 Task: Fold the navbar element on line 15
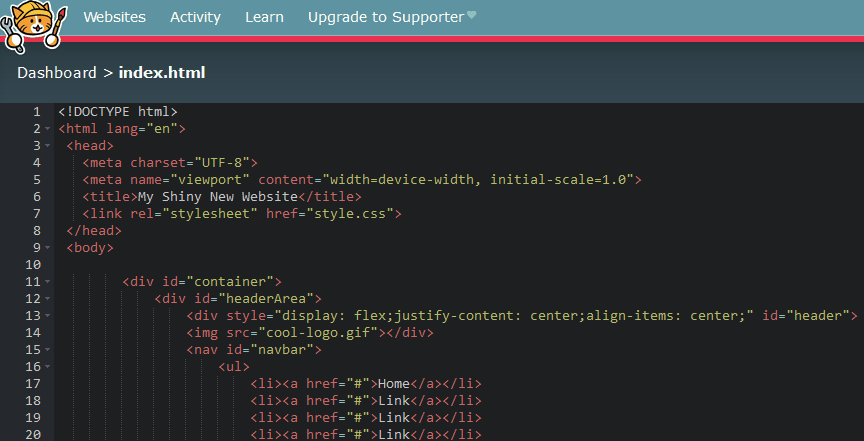47,350
